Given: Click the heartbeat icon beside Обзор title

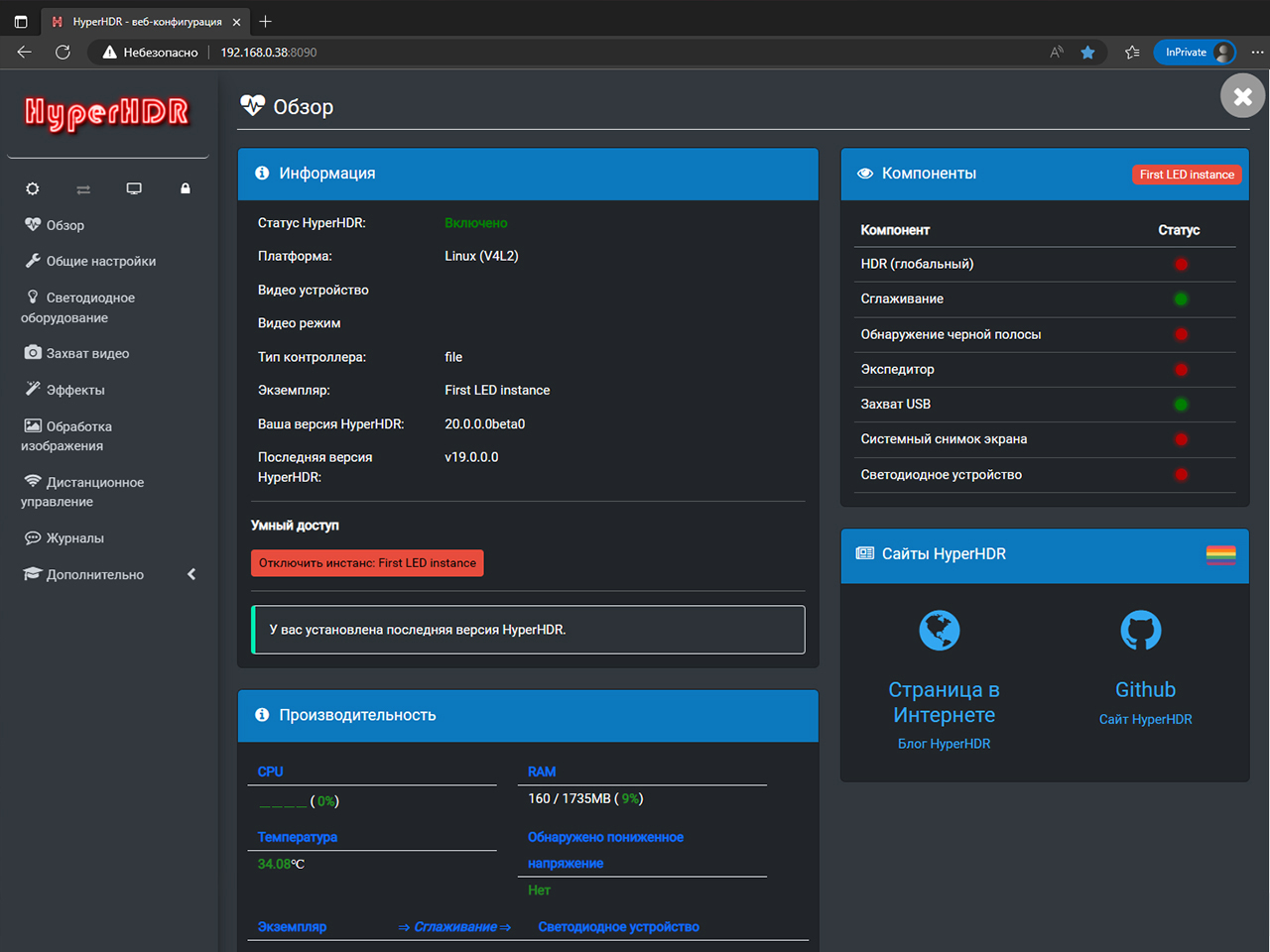Looking at the screenshot, I should [253, 105].
